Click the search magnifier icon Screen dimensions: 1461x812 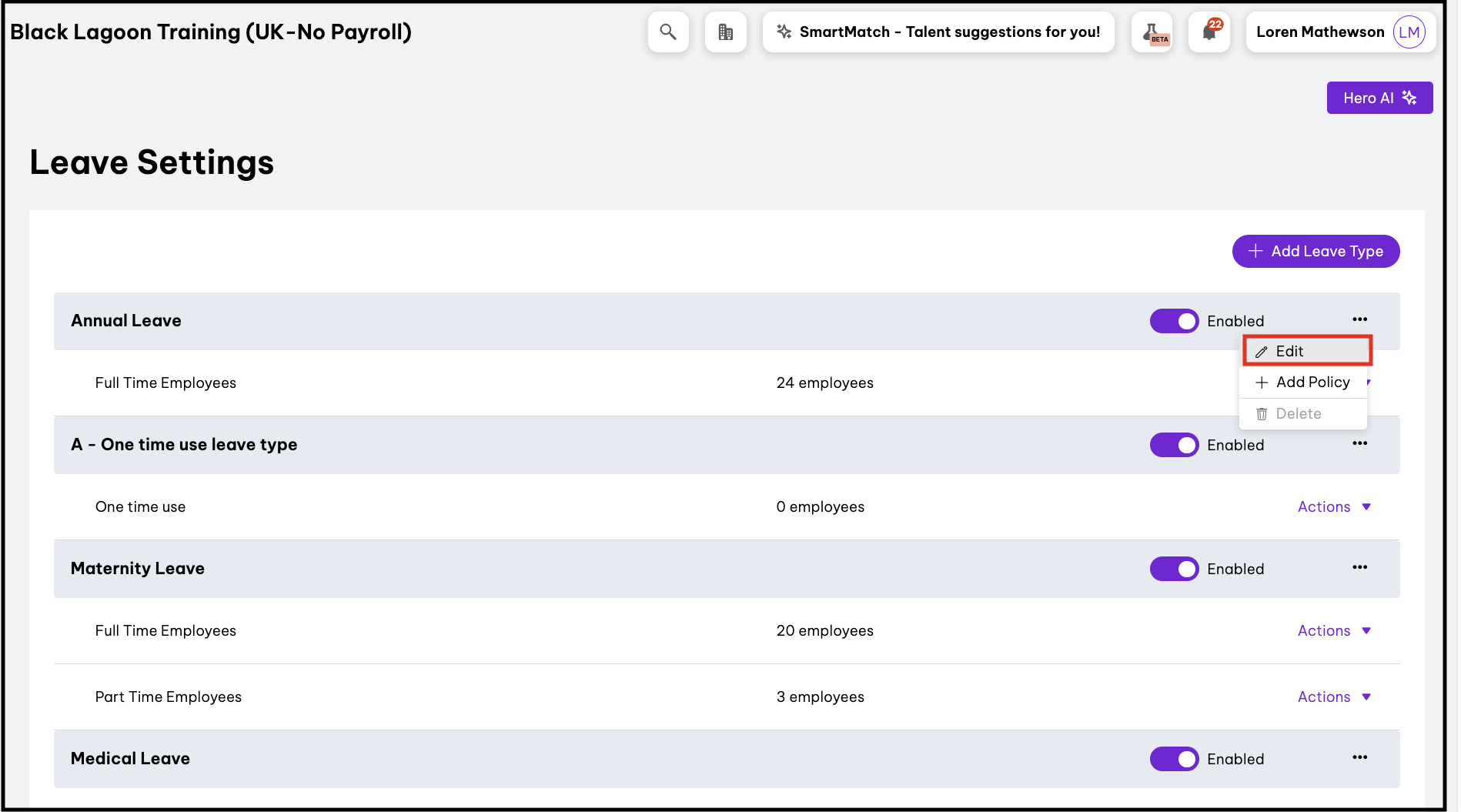point(667,32)
